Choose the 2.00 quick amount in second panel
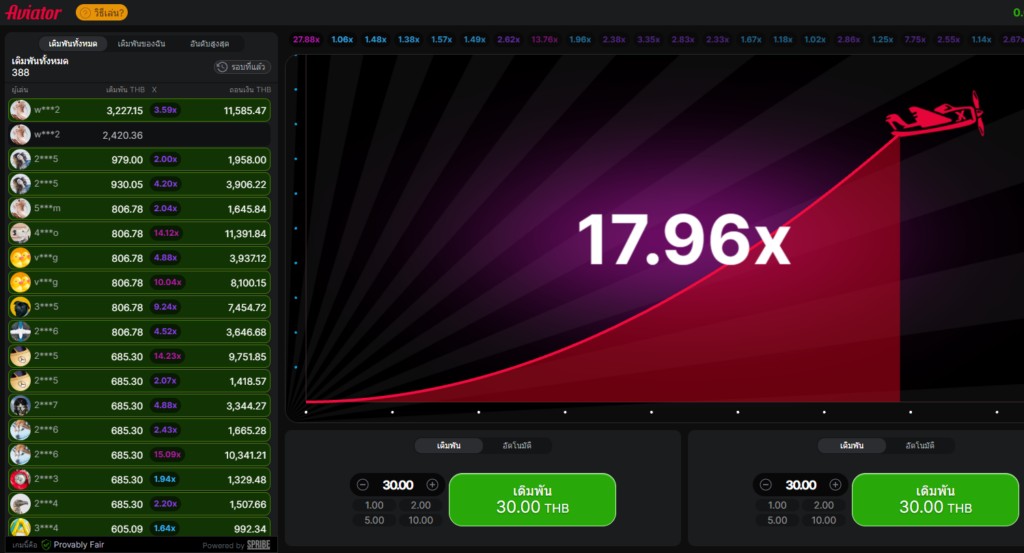The height and width of the screenshot is (553, 1024). click(824, 505)
